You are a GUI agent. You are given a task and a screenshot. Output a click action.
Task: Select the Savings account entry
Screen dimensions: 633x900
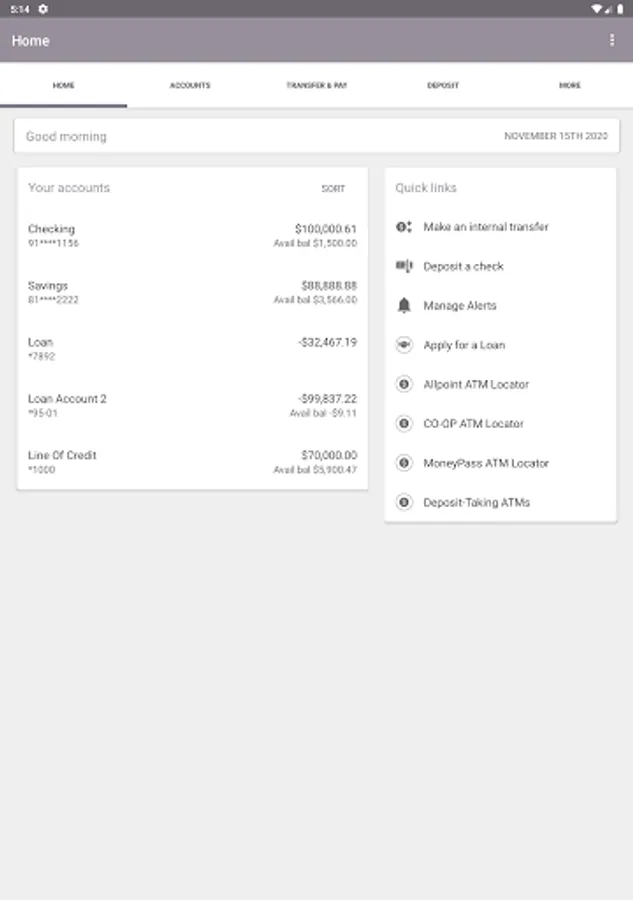[192, 292]
